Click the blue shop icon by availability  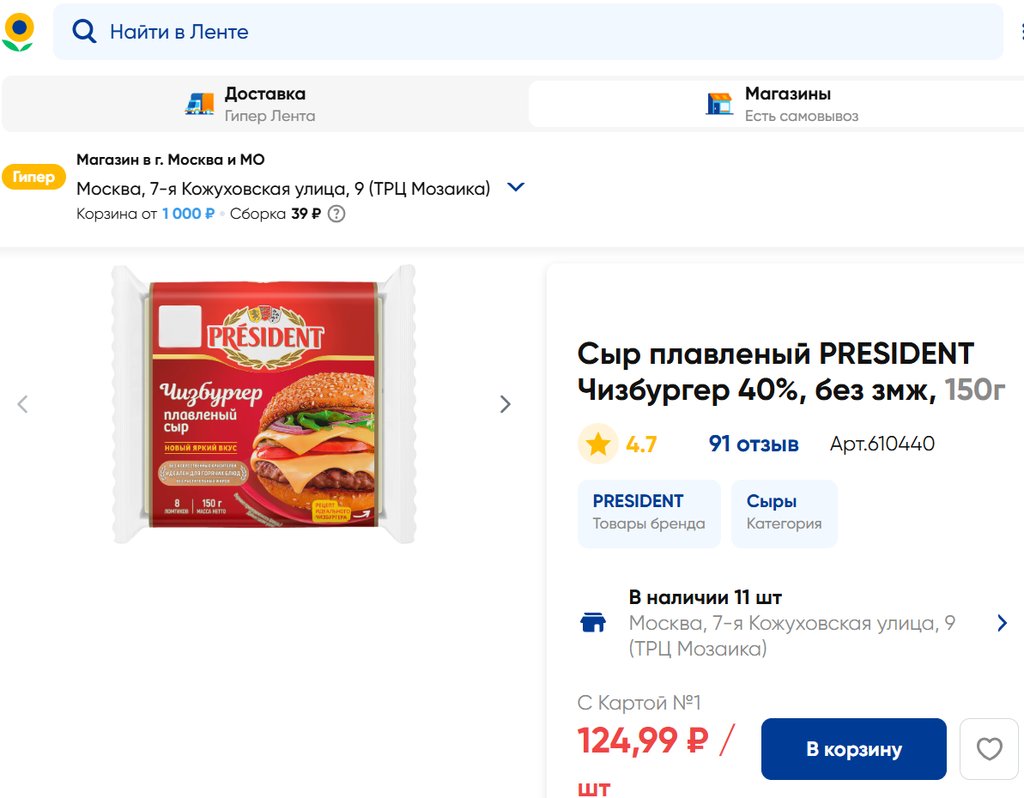[x=593, y=623]
